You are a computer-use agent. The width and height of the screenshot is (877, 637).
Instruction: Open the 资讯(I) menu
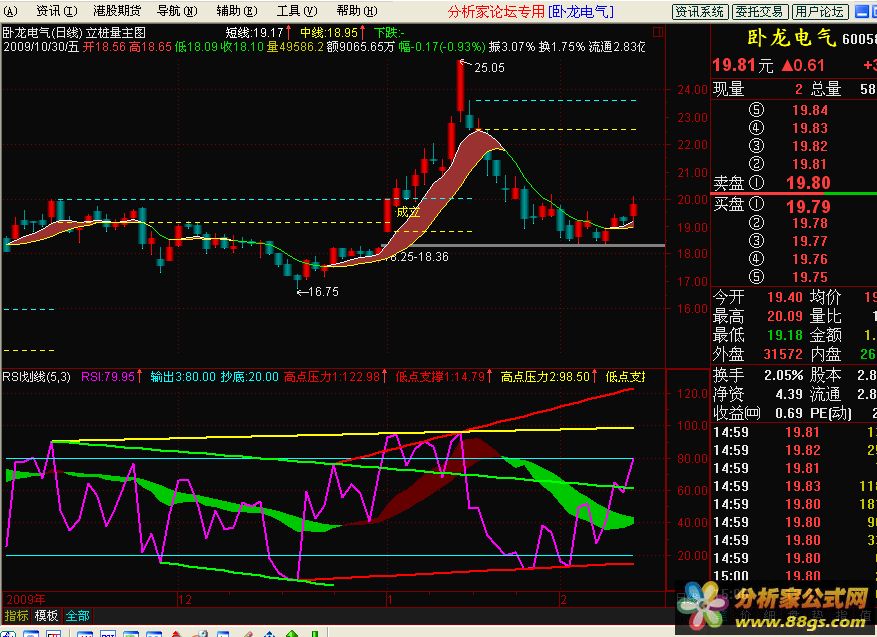pyautogui.click(x=56, y=11)
